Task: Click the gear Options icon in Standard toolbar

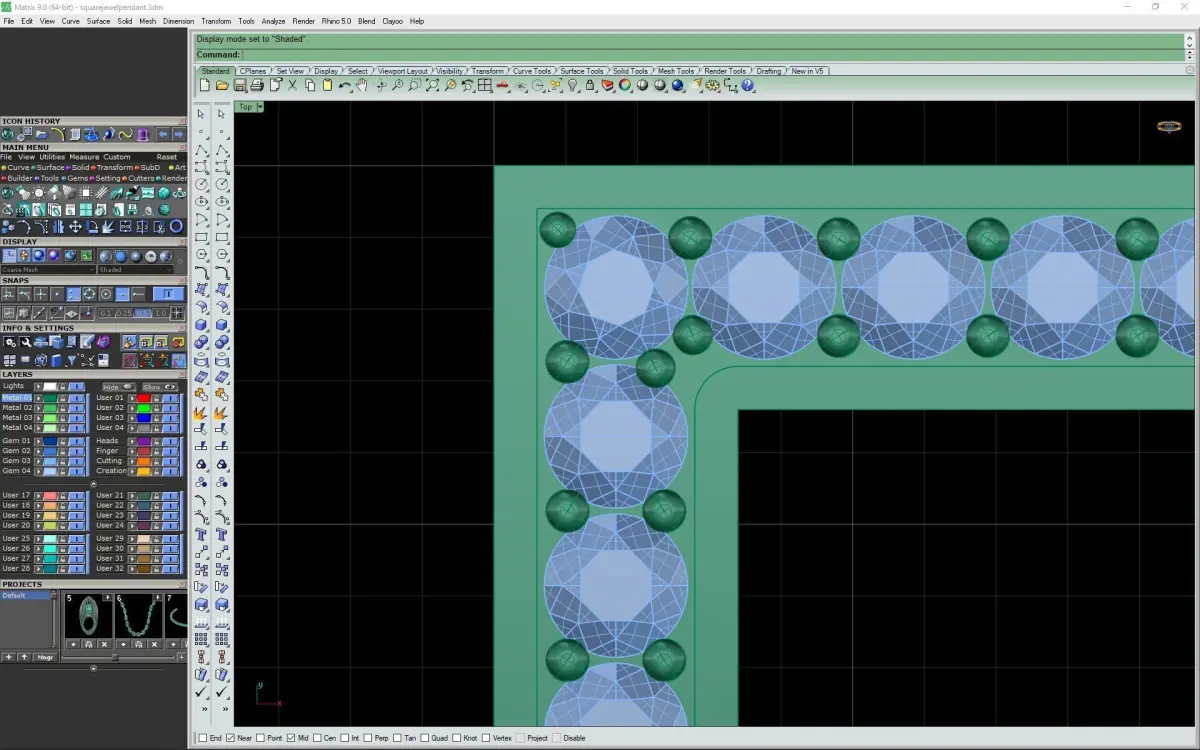Action: click(x=712, y=85)
